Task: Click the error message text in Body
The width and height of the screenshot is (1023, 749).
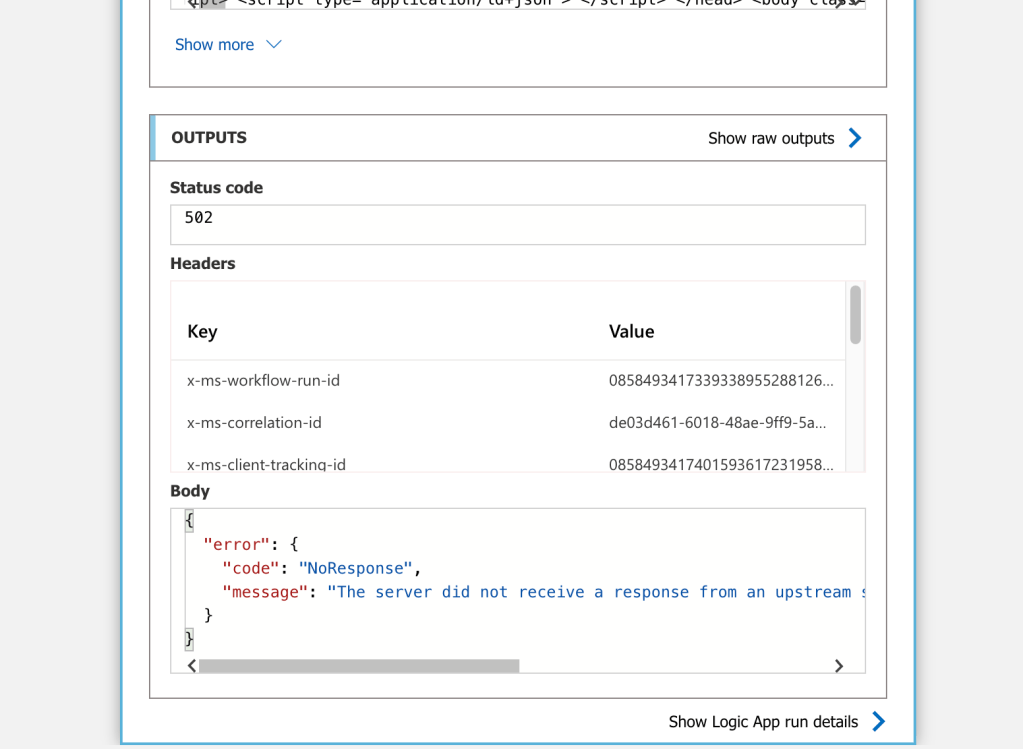Action: pos(596,592)
